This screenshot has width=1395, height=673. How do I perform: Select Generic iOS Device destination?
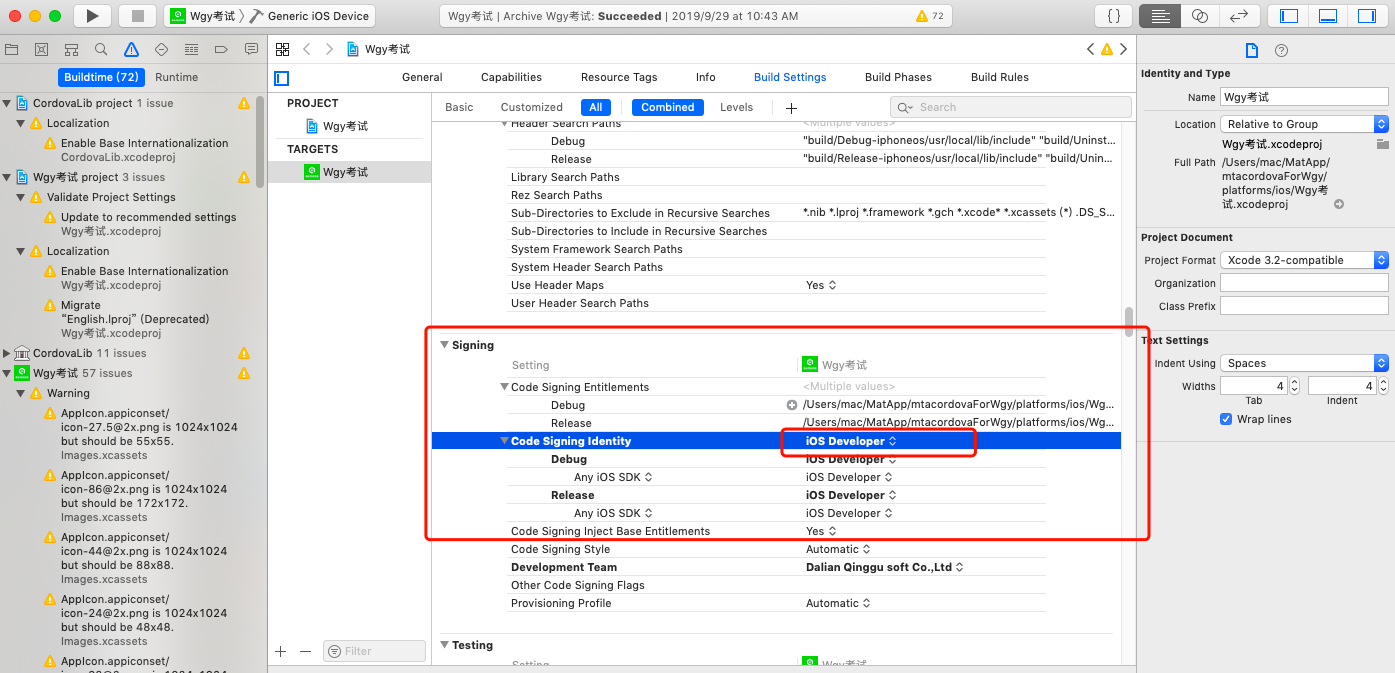click(310, 16)
